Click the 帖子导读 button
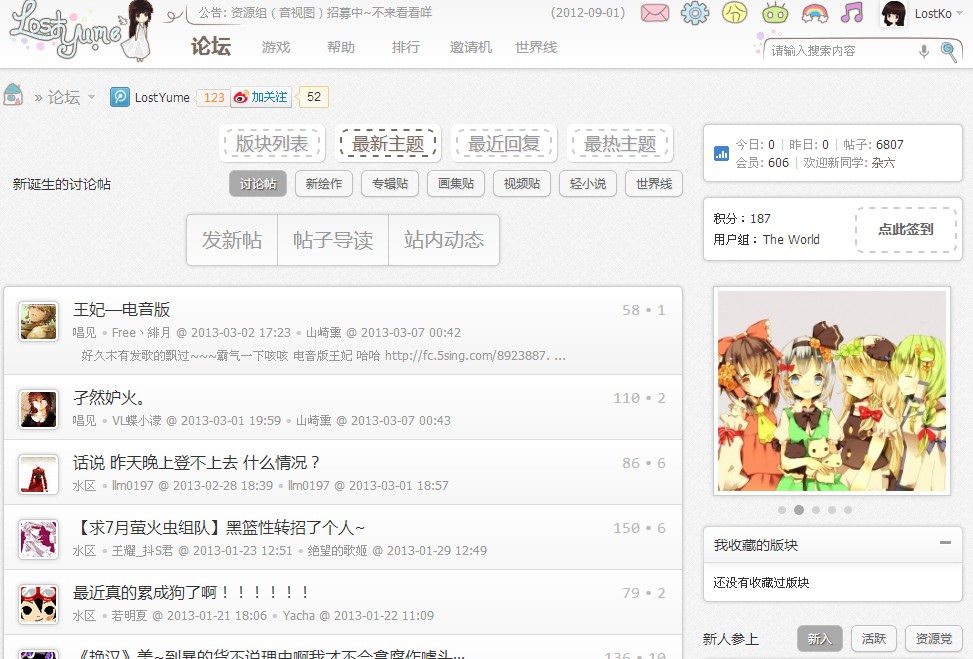 [333, 240]
